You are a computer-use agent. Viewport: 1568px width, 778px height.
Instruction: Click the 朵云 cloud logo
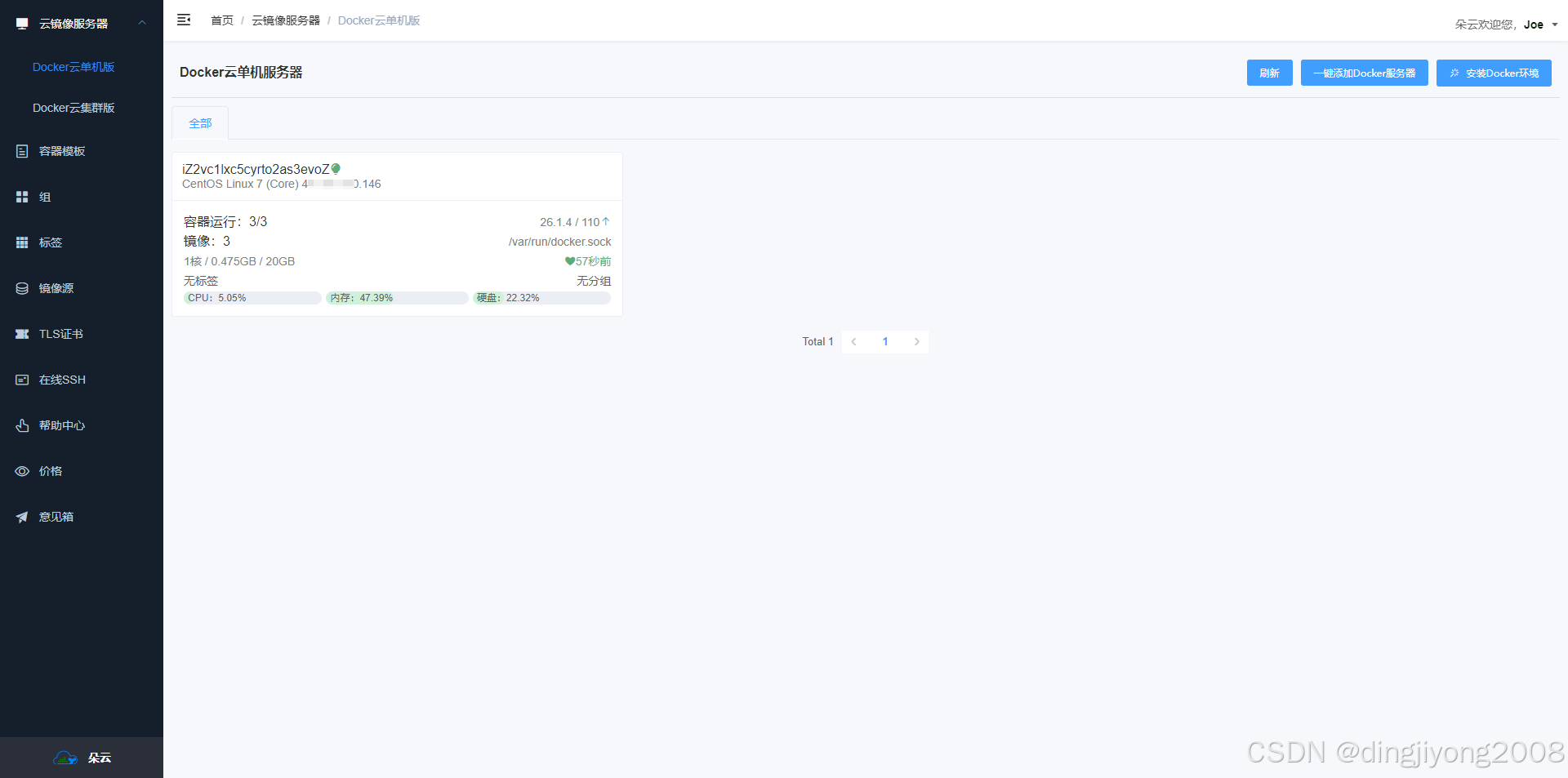click(x=65, y=758)
